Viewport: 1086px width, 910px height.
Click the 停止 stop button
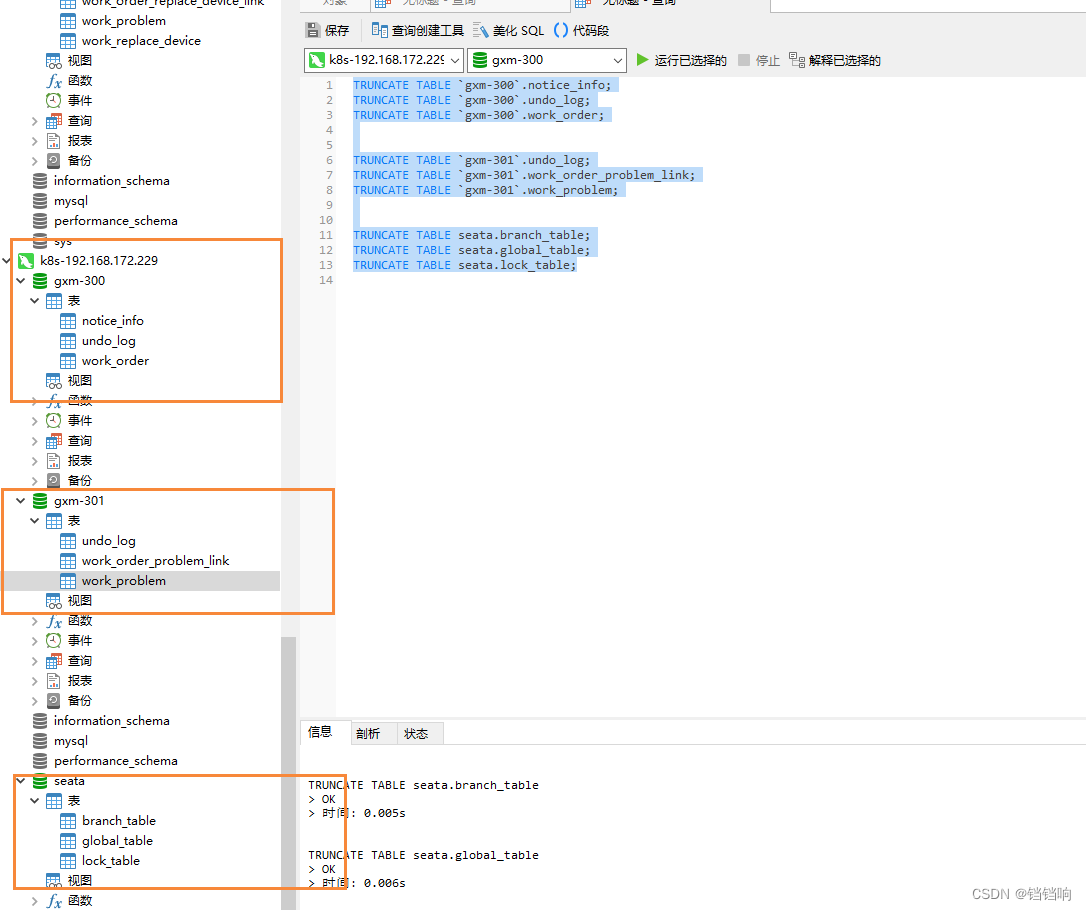pos(759,60)
